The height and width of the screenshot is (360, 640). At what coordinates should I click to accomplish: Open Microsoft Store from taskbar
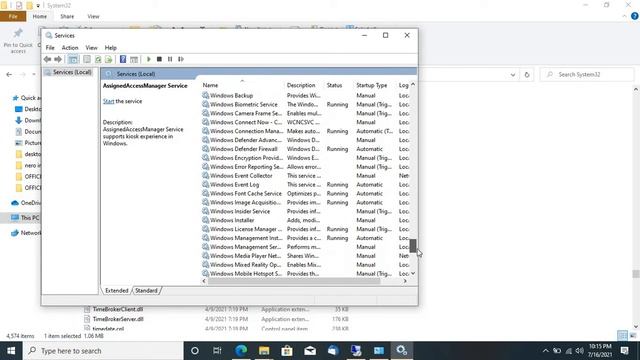pyautogui.click(x=287, y=351)
